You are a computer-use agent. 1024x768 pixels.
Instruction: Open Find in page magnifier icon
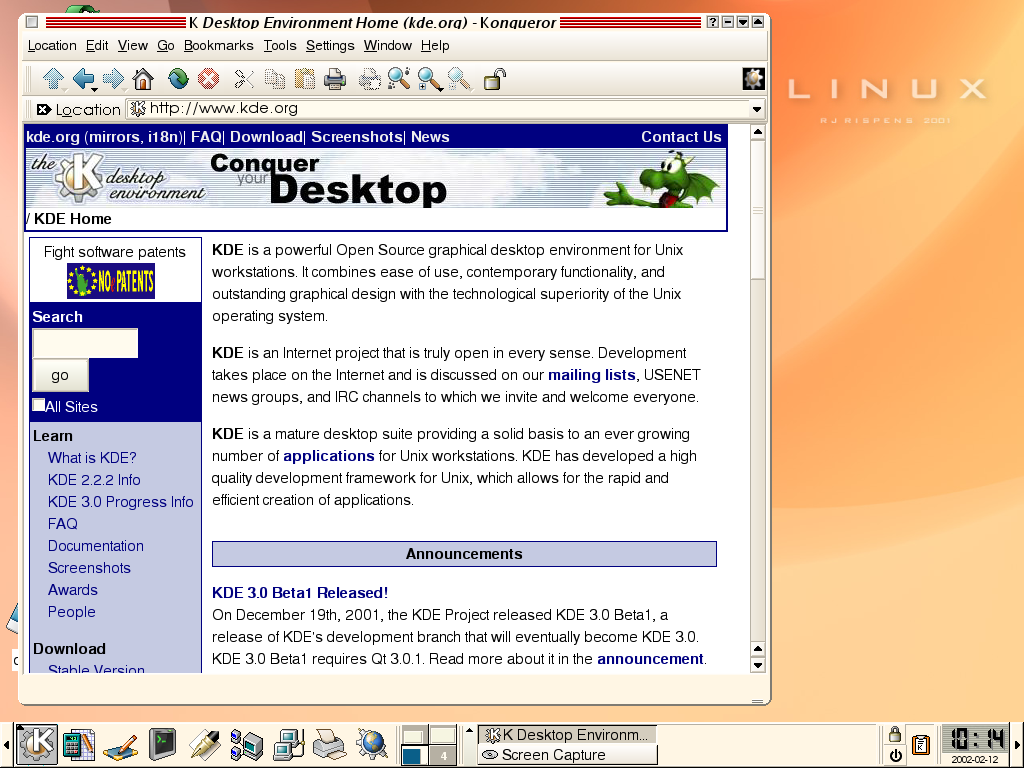399,78
